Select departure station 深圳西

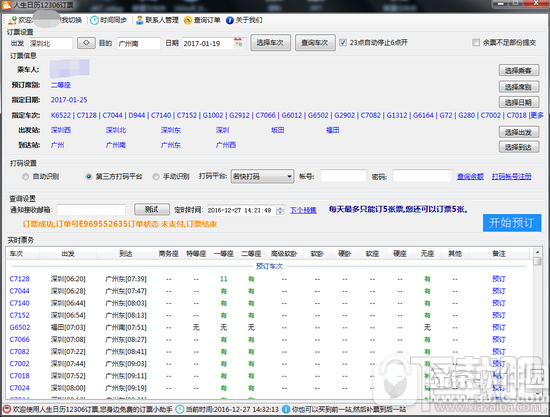tap(61, 130)
